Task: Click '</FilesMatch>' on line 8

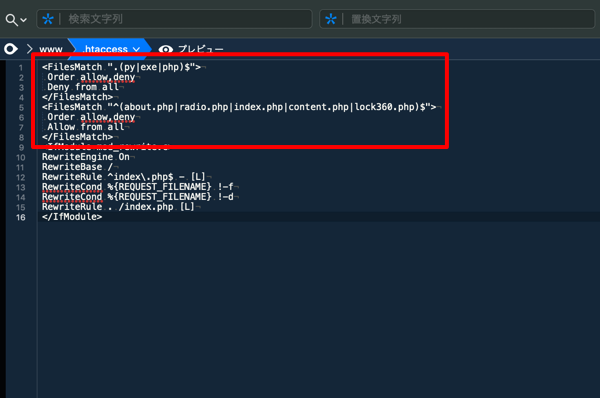Action: (77, 137)
